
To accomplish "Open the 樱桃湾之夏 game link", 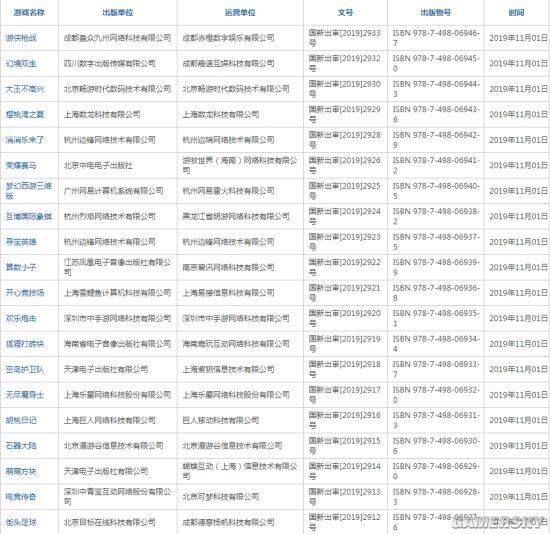I will (25, 114).
